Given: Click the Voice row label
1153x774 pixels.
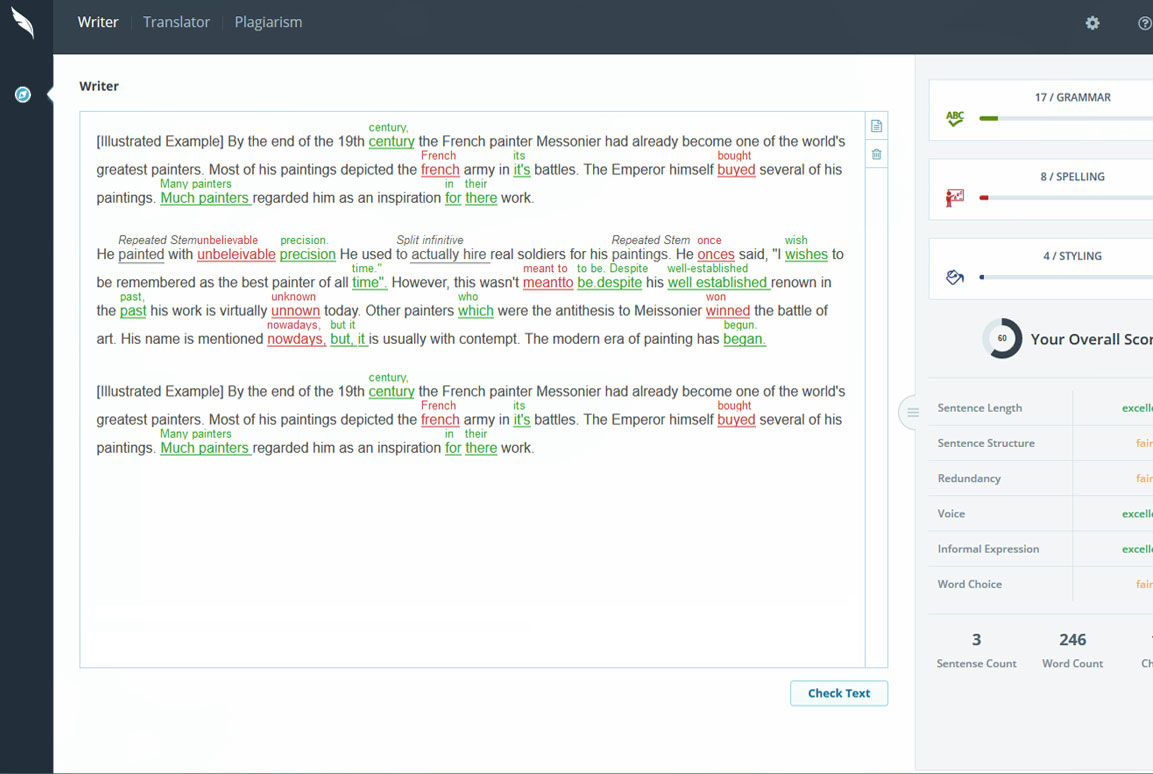Looking at the screenshot, I should (951, 514).
